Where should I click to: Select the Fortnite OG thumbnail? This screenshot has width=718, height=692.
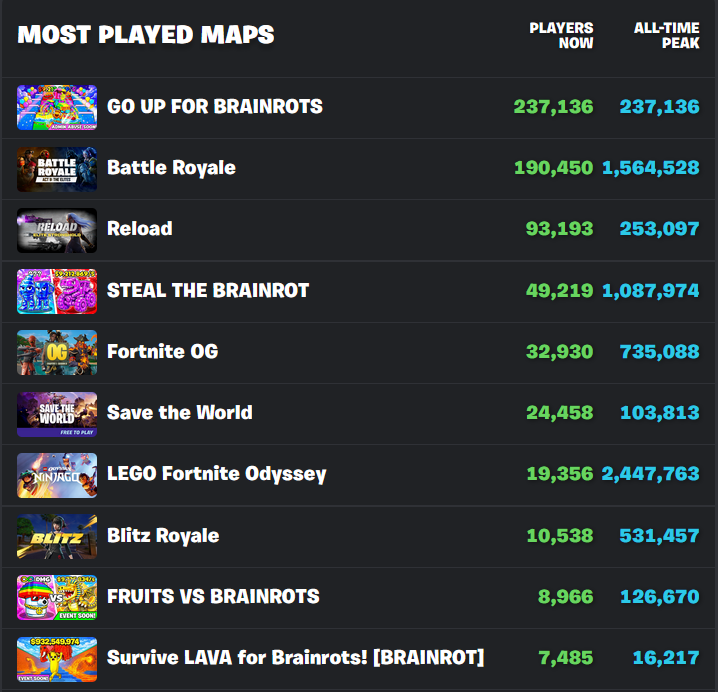coord(57,353)
